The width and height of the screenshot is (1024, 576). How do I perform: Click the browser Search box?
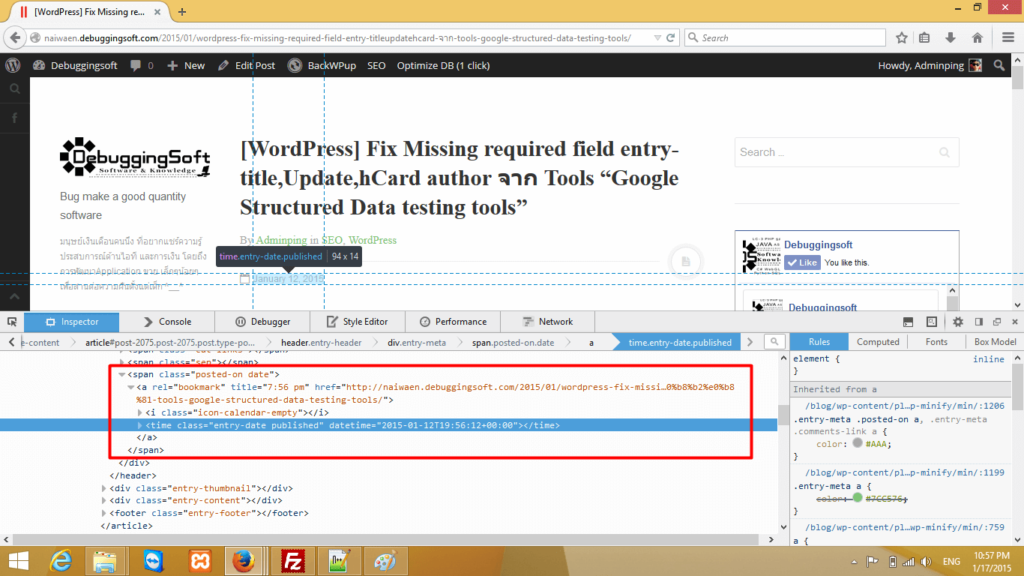[784, 38]
